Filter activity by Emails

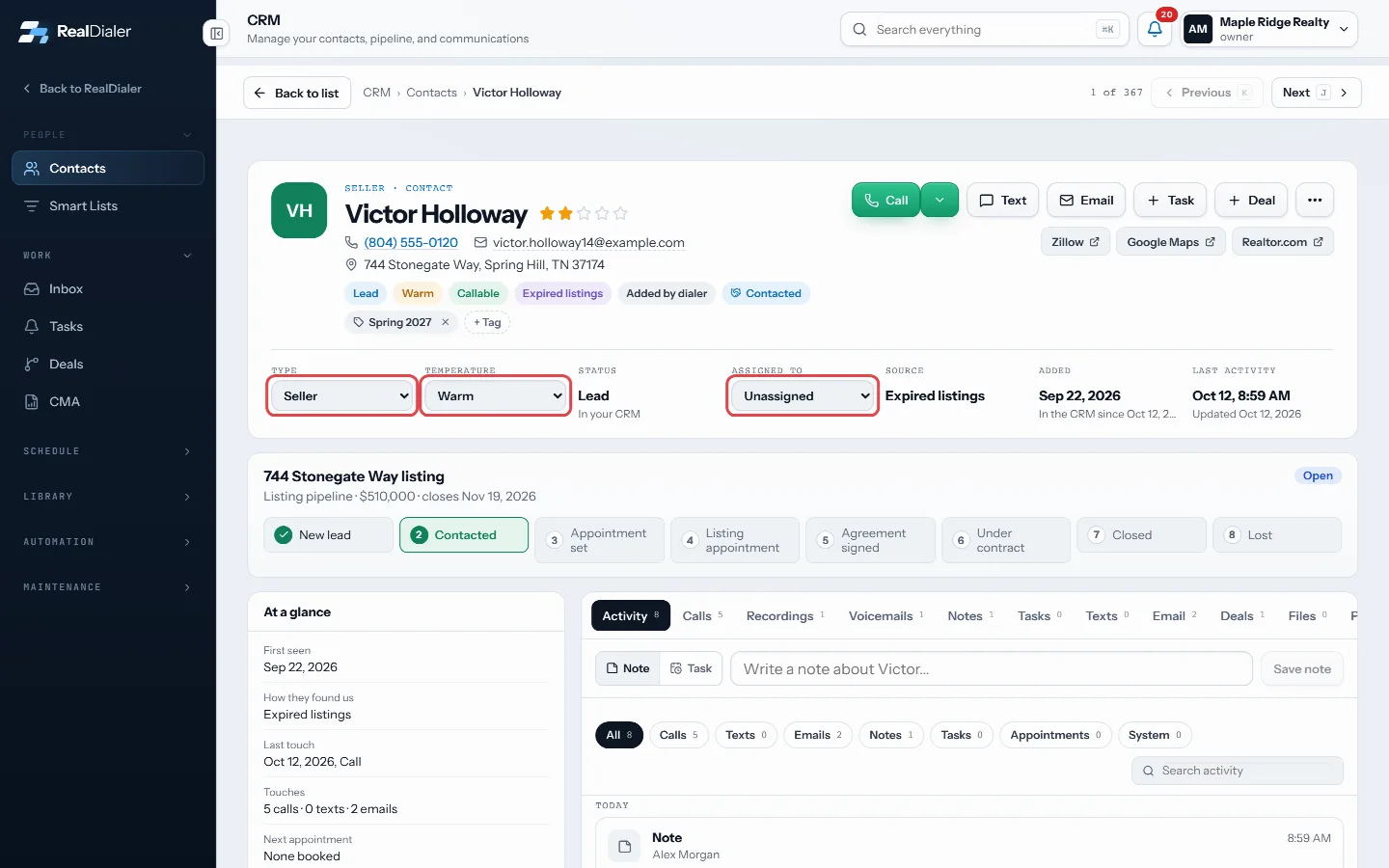pos(818,735)
